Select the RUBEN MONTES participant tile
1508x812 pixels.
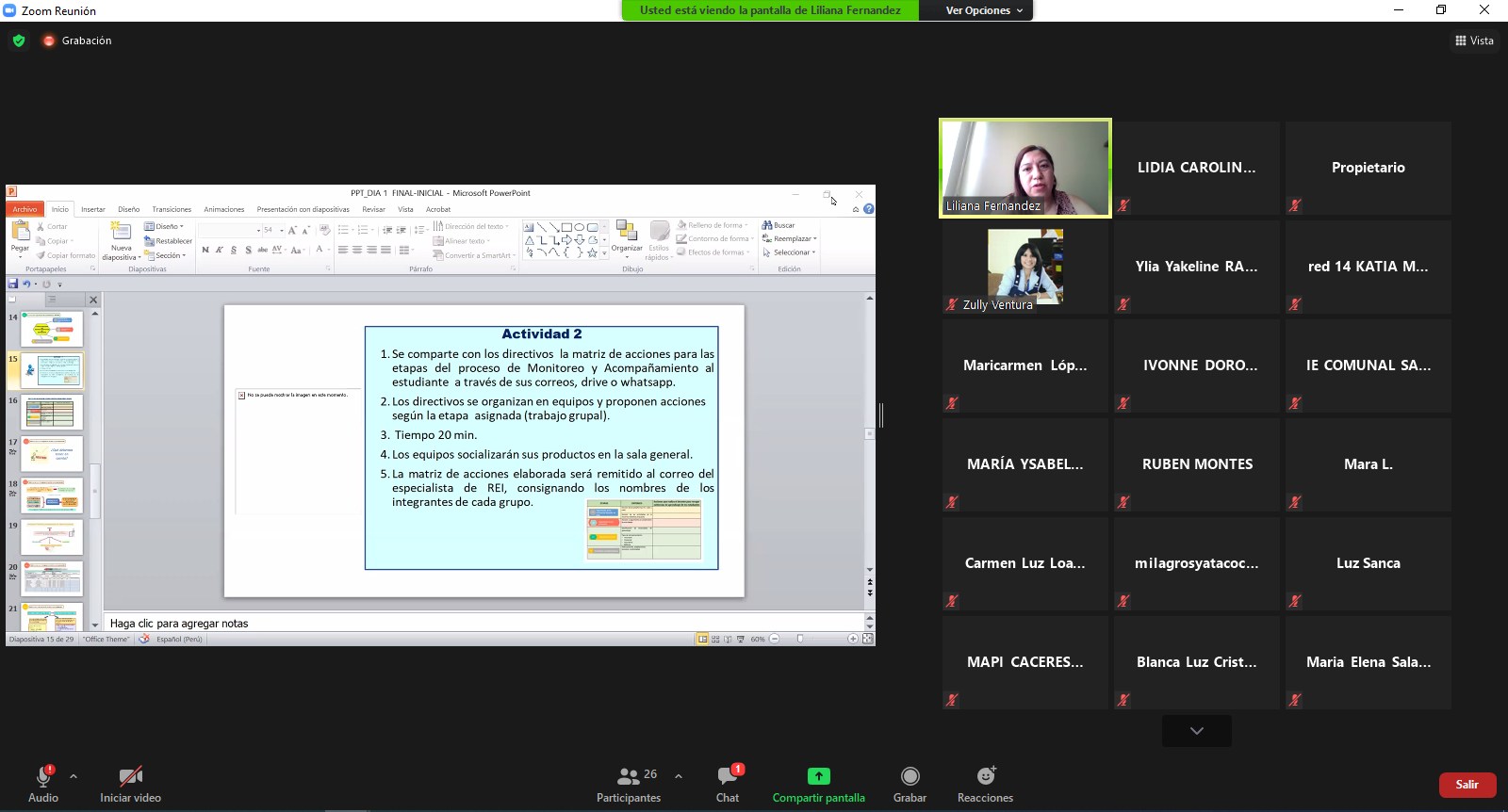pyautogui.click(x=1197, y=464)
